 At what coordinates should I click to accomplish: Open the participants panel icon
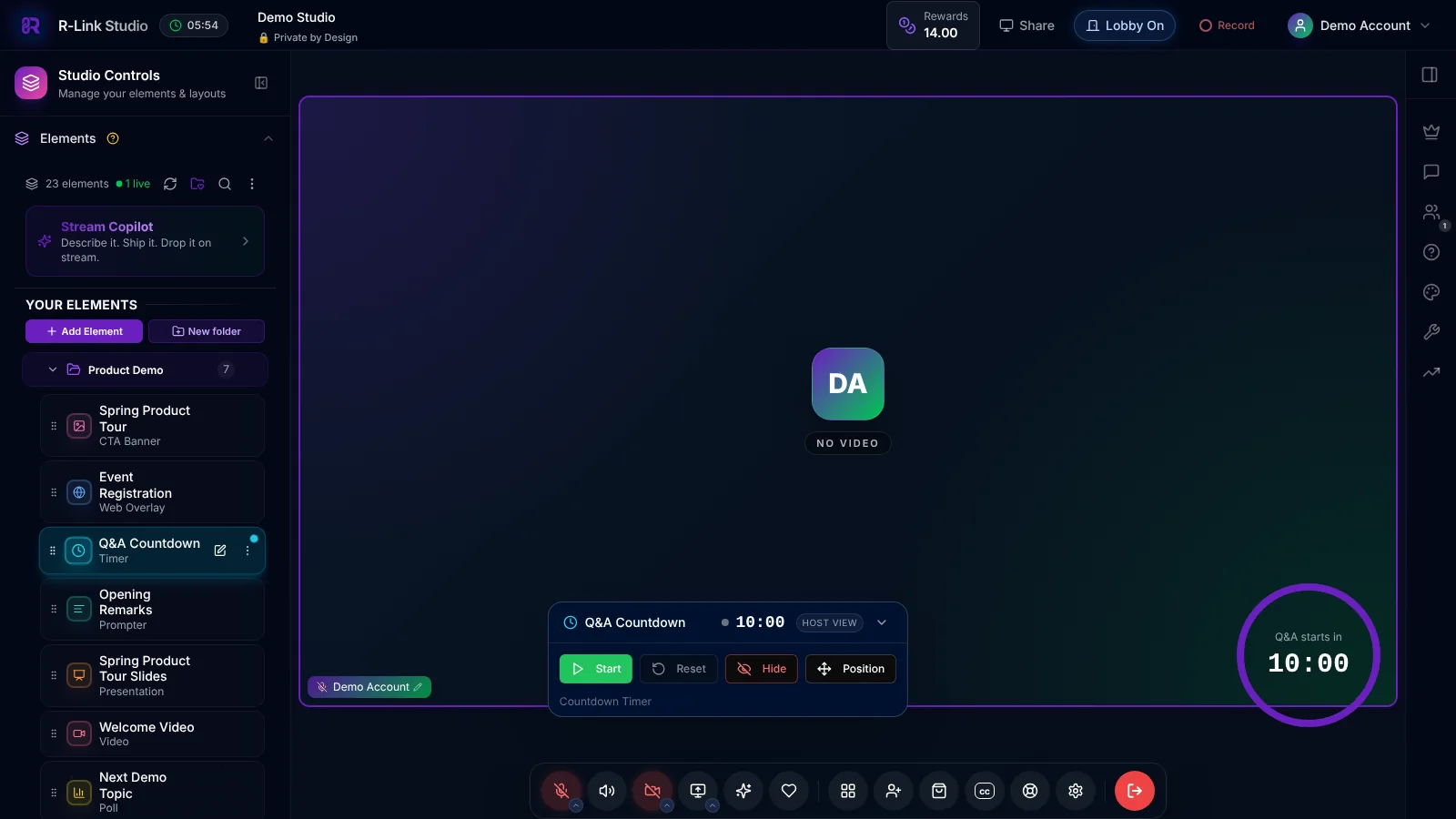[1431, 212]
